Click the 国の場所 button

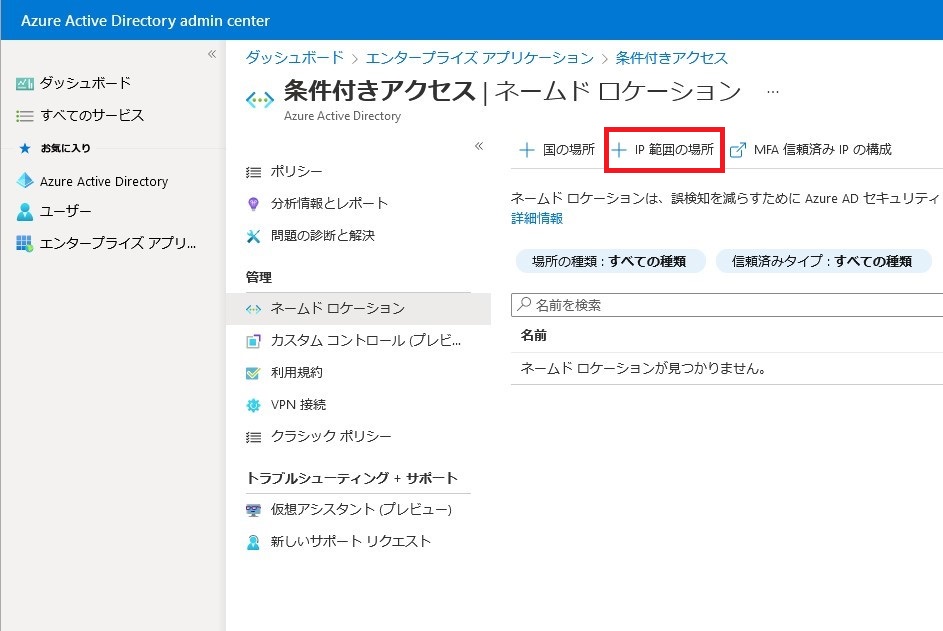click(558, 150)
